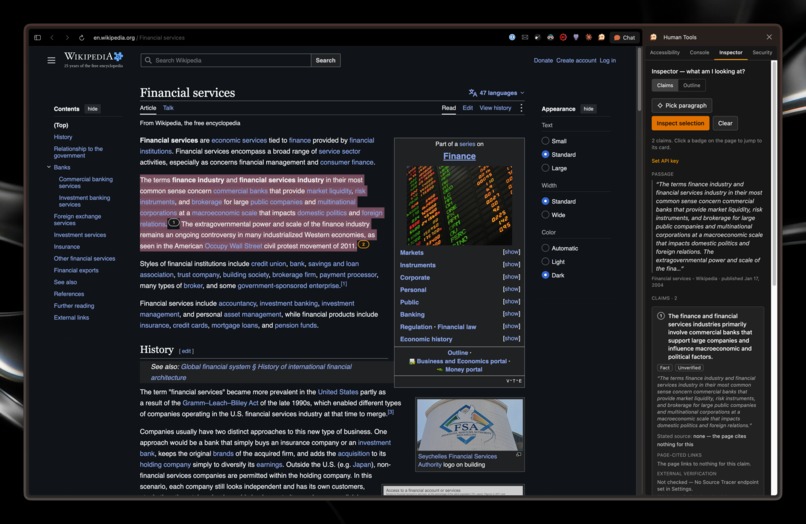Hide the Contents sidebar
The image size is (806, 524).
[x=93, y=109]
